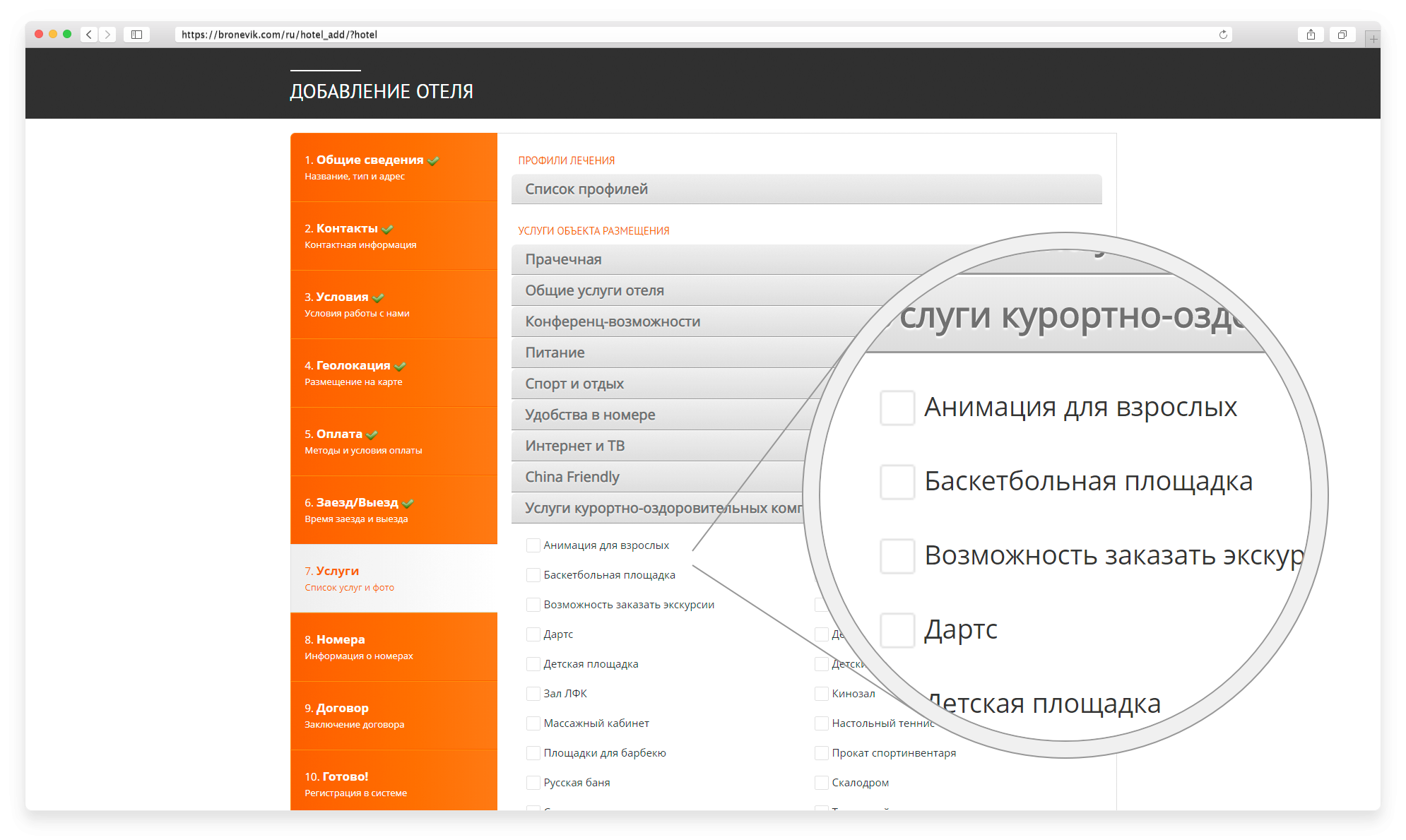
Task: Check the Площадки для барбекю box
Action: [533, 753]
